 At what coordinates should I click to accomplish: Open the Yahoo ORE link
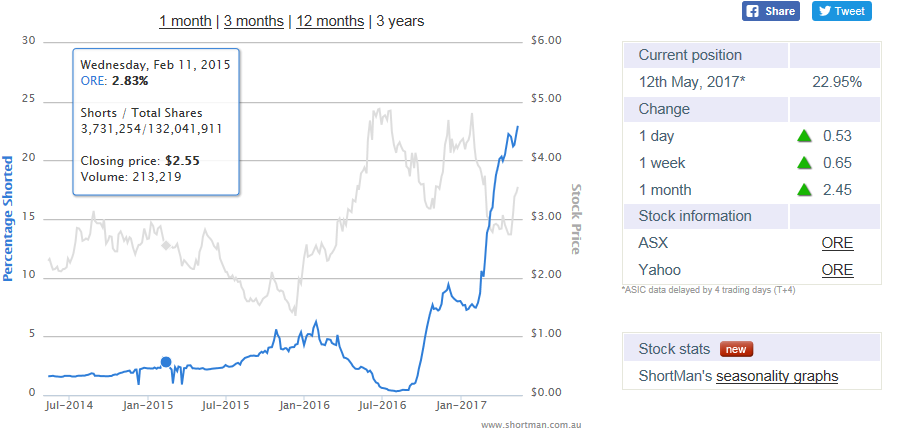point(837,270)
